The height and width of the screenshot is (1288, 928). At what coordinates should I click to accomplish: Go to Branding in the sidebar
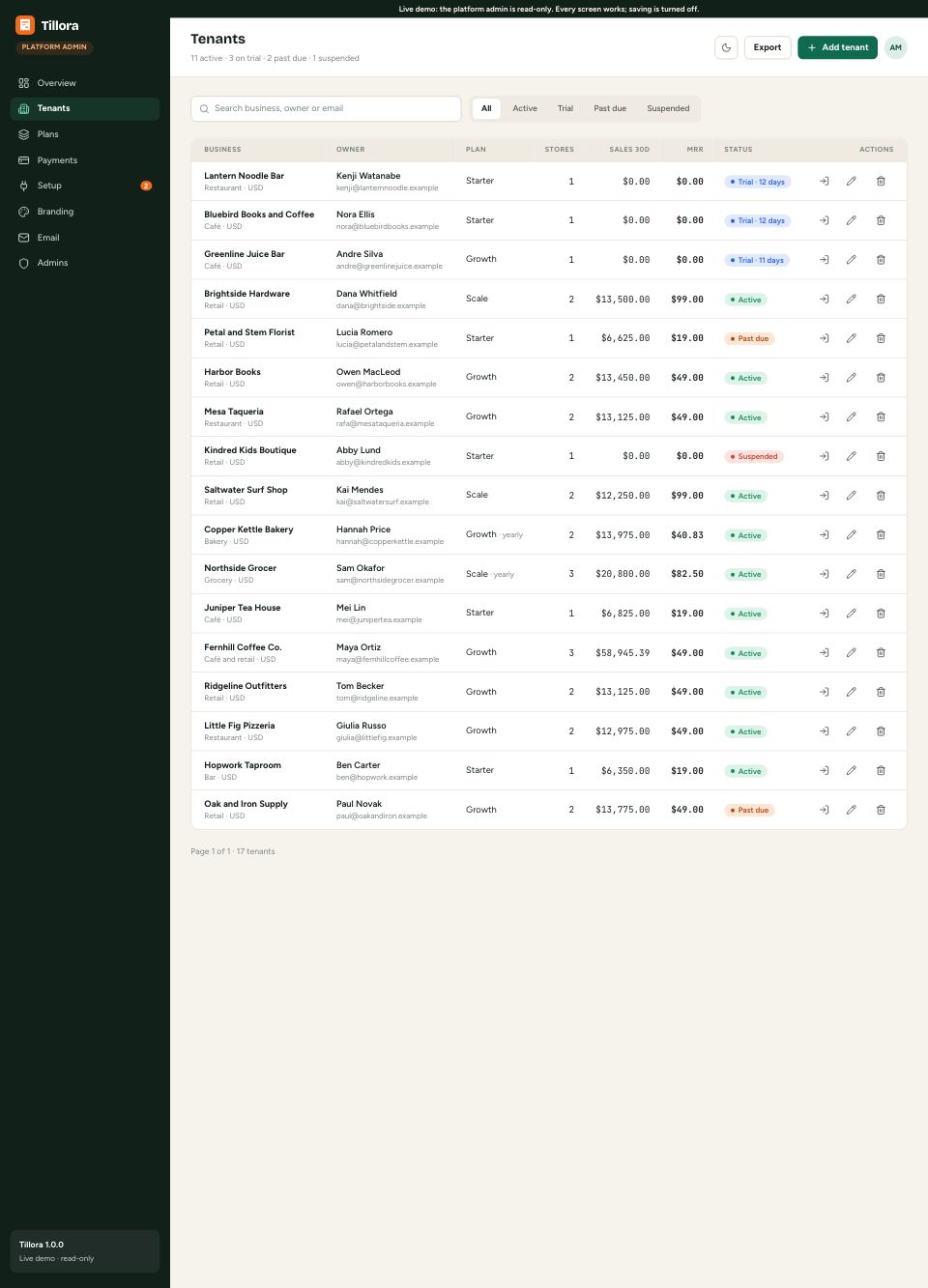coord(85,212)
